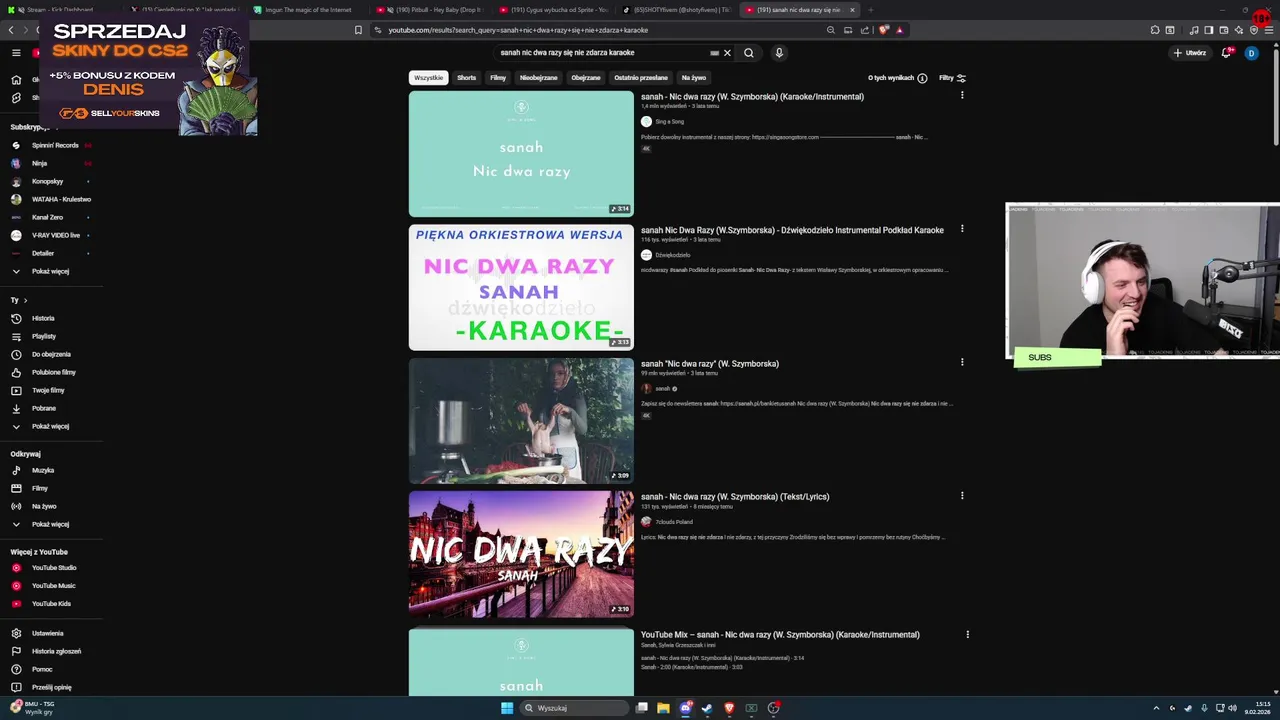
Task: Open the Piękna Orkiestrowa Wersja karaoke thumbnail
Action: tap(521, 287)
